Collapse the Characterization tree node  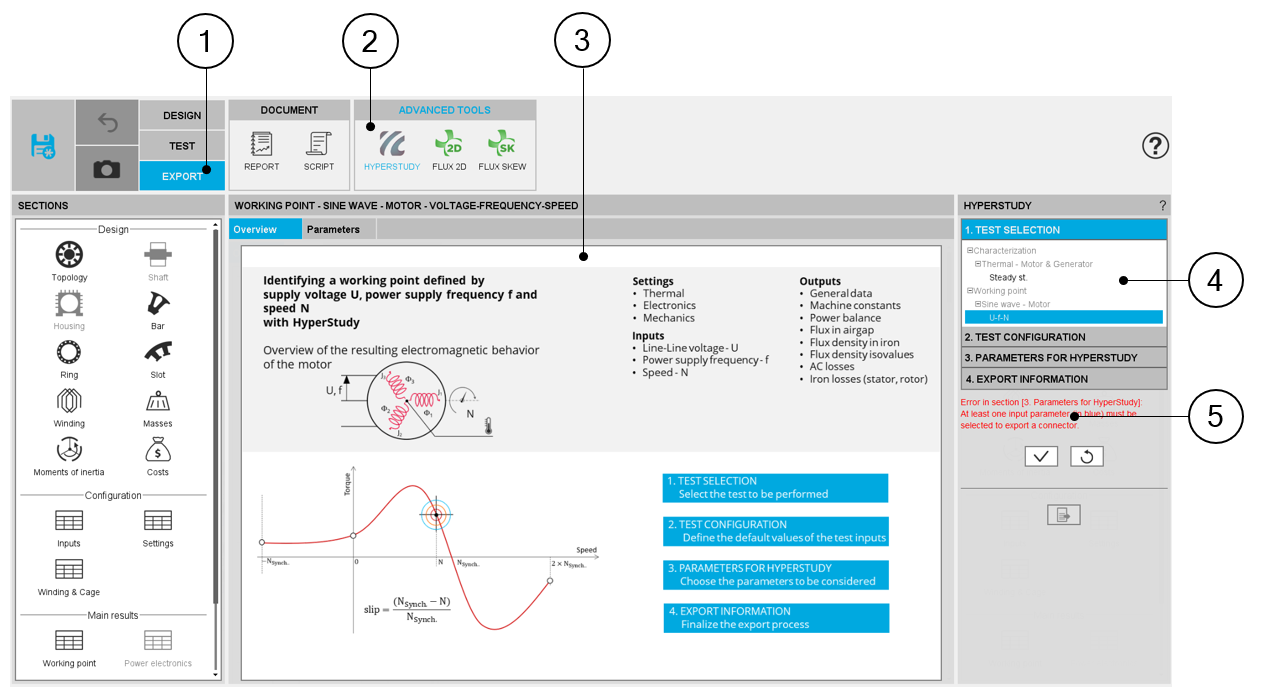[970, 251]
